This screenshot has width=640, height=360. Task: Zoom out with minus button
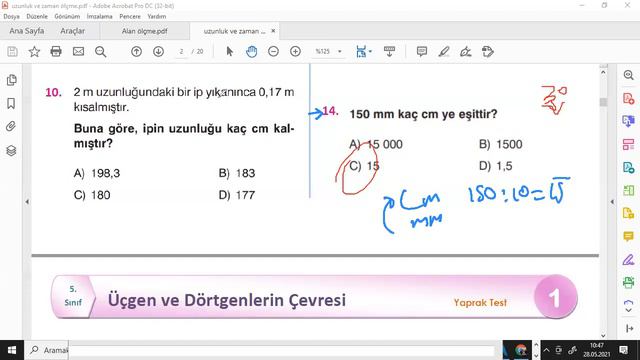(x=273, y=51)
